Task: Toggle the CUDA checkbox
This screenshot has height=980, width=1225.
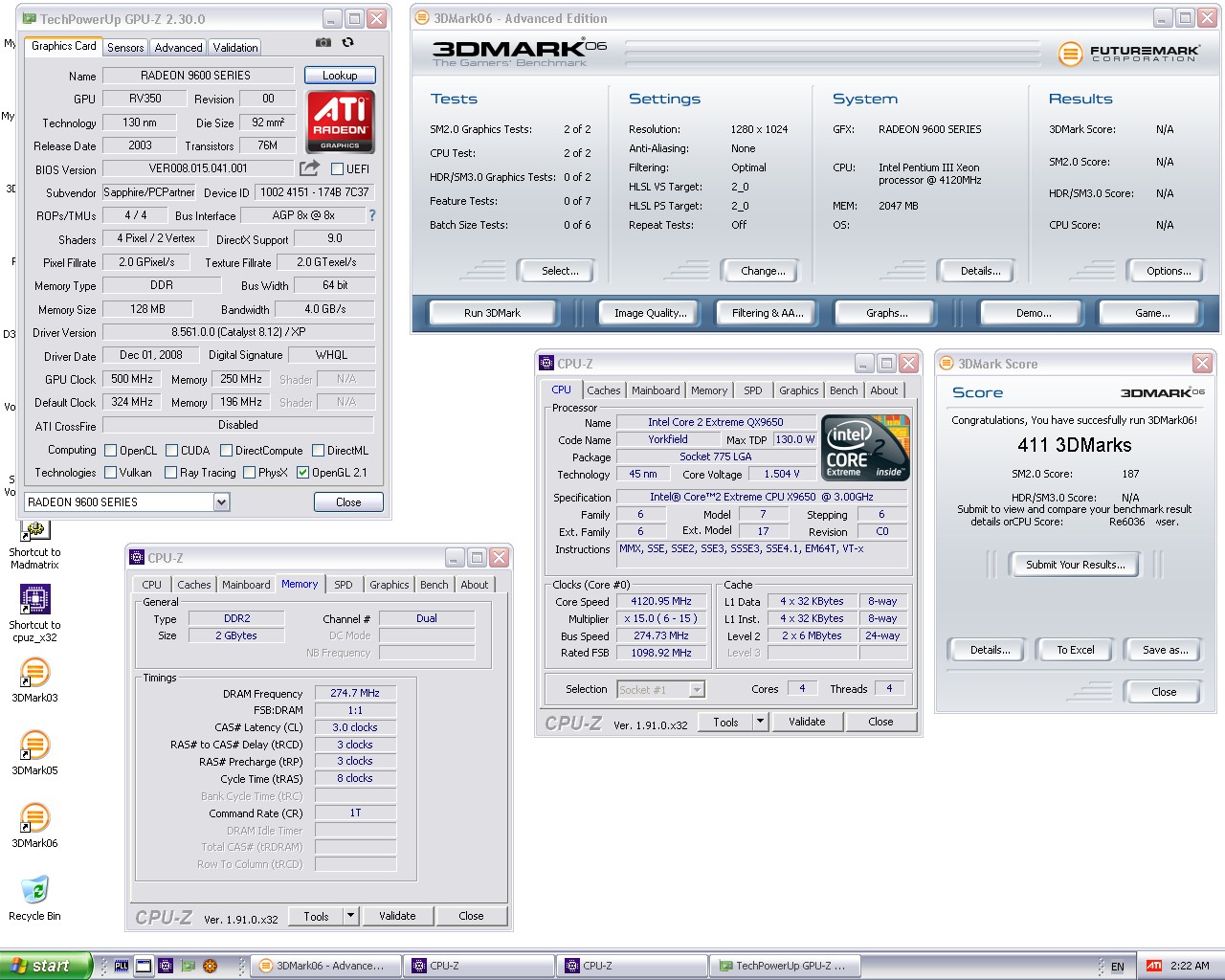Action: pyautogui.click(x=172, y=450)
